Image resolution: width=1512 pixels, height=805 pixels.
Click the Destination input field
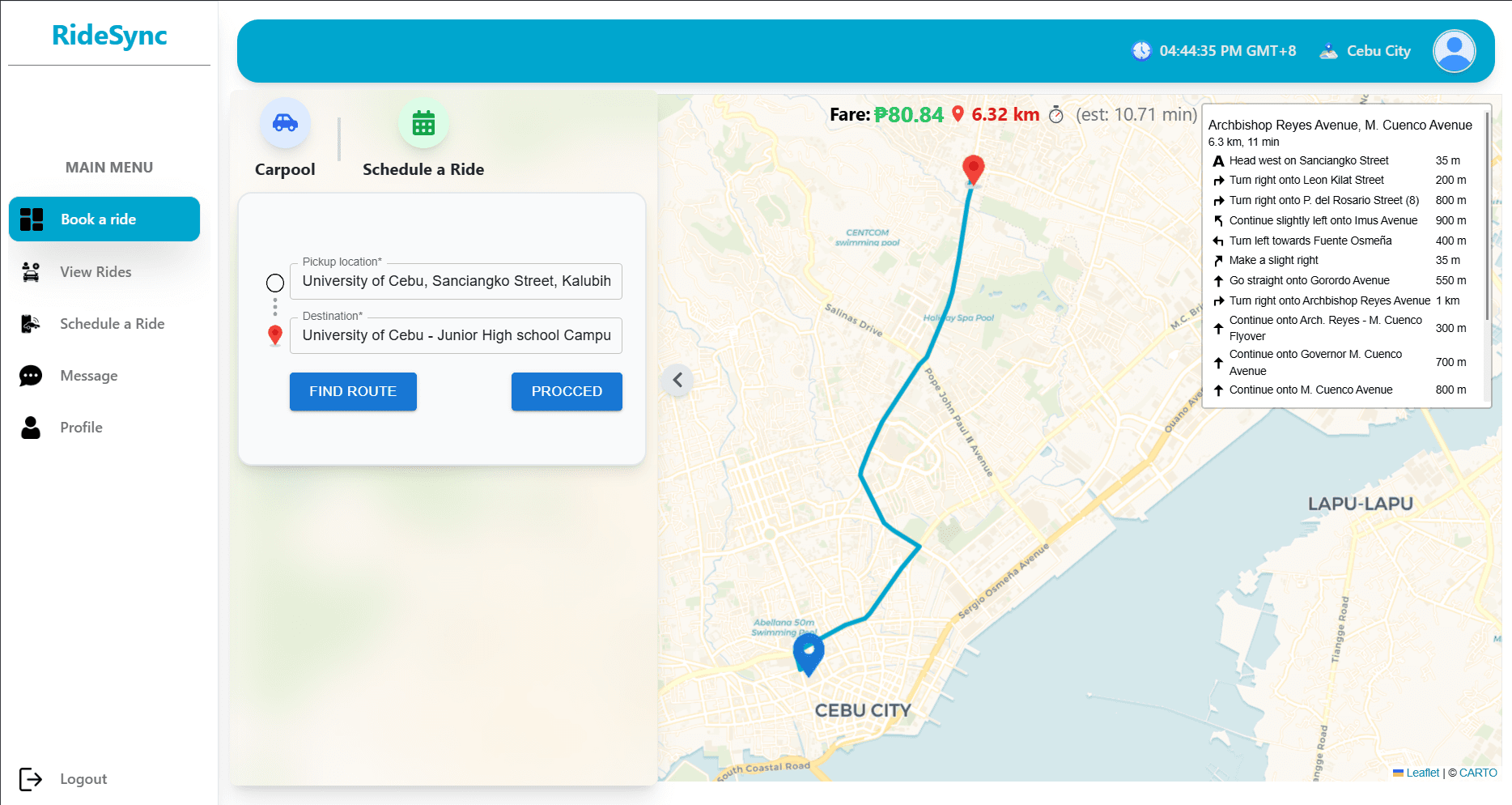[x=456, y=335]
